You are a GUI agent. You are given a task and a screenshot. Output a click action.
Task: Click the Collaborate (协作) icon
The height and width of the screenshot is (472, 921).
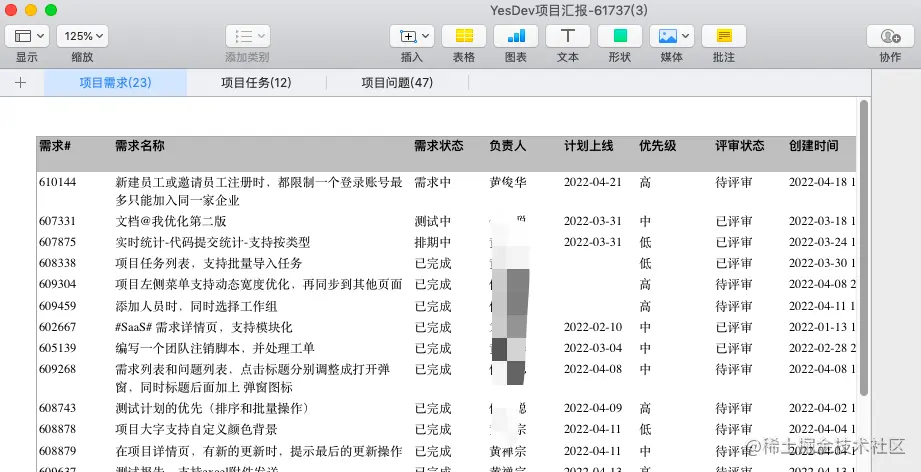pyautogui.click(x=890, y=36)
